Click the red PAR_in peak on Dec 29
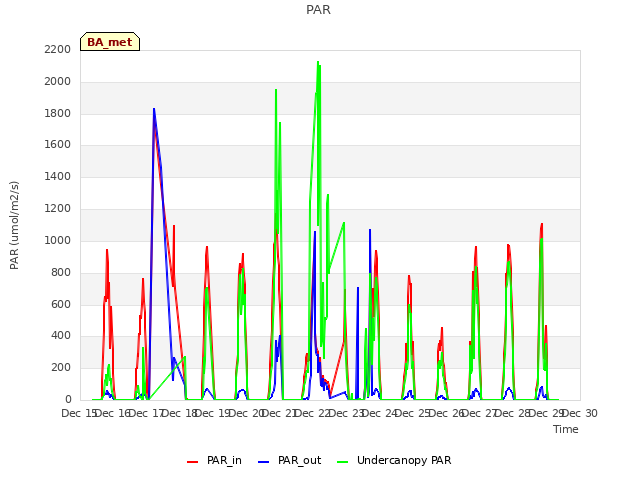 tap(542, 224)
